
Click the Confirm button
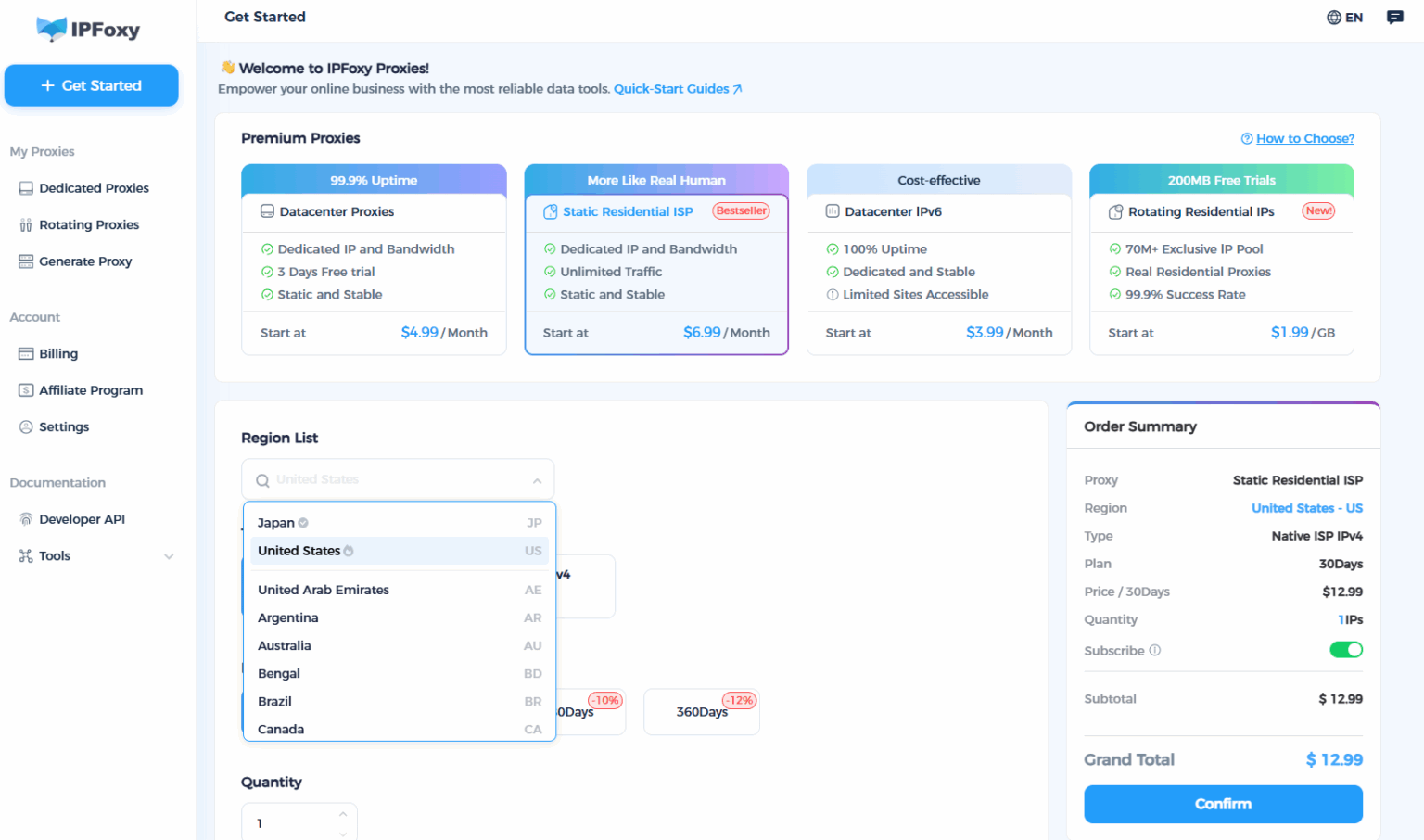point(1223,804)
